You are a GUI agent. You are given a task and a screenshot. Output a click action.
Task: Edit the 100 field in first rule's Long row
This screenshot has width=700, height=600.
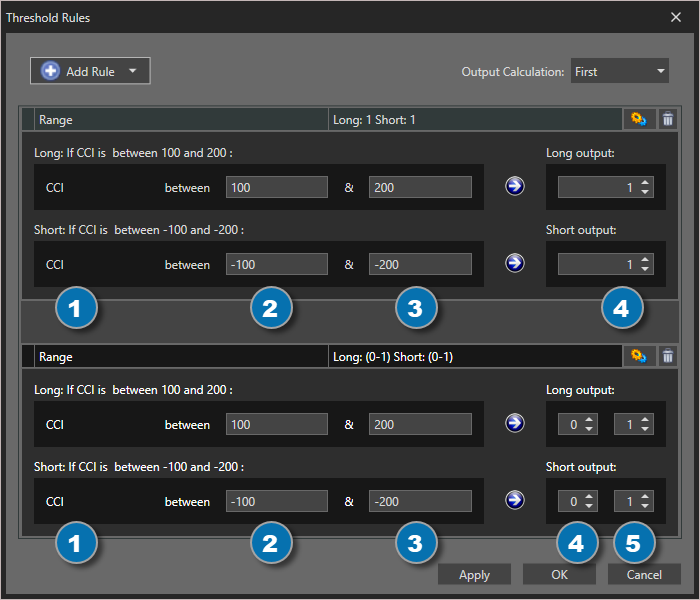pyautogui.click(x=277, y=187)
